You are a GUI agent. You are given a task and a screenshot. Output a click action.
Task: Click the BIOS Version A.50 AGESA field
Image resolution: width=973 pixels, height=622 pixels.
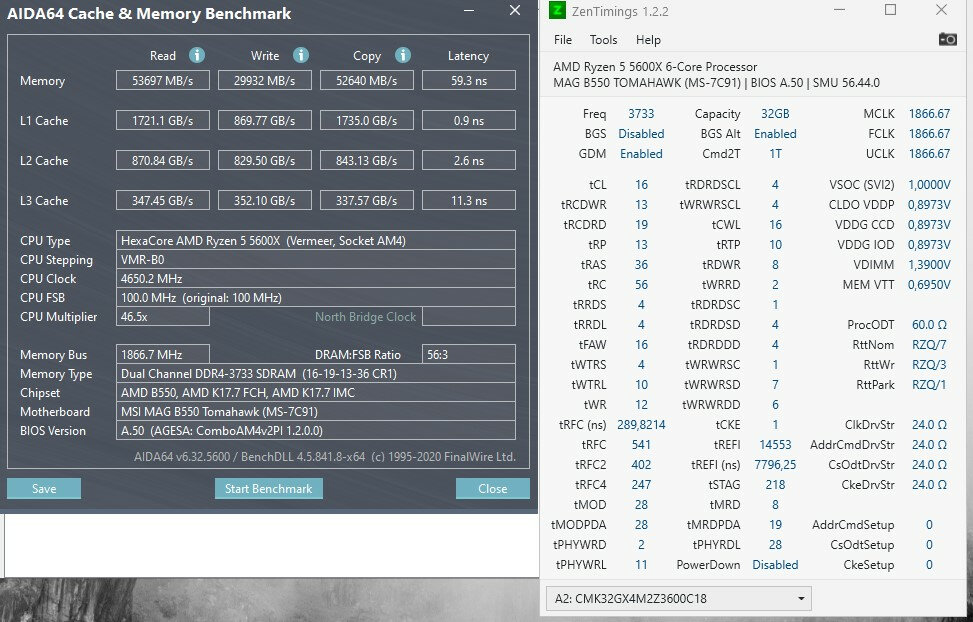(315, 430)
